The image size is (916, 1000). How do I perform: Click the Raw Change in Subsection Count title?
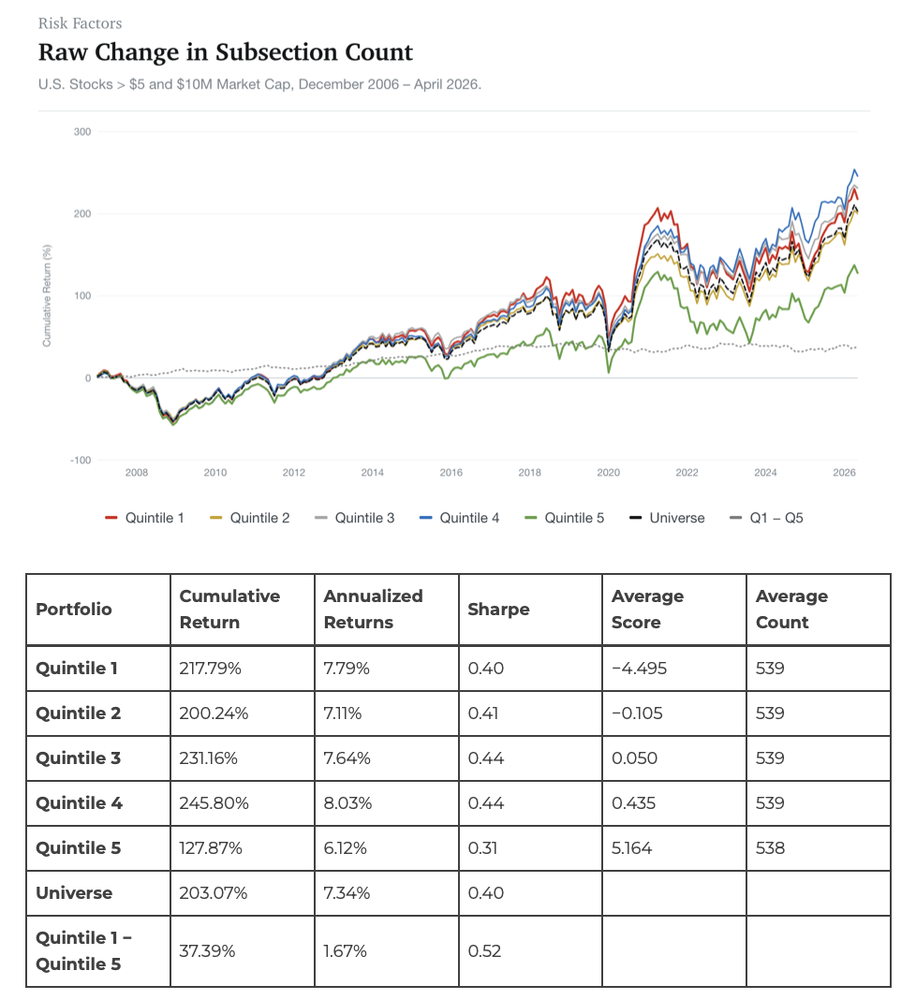(226, 52)
